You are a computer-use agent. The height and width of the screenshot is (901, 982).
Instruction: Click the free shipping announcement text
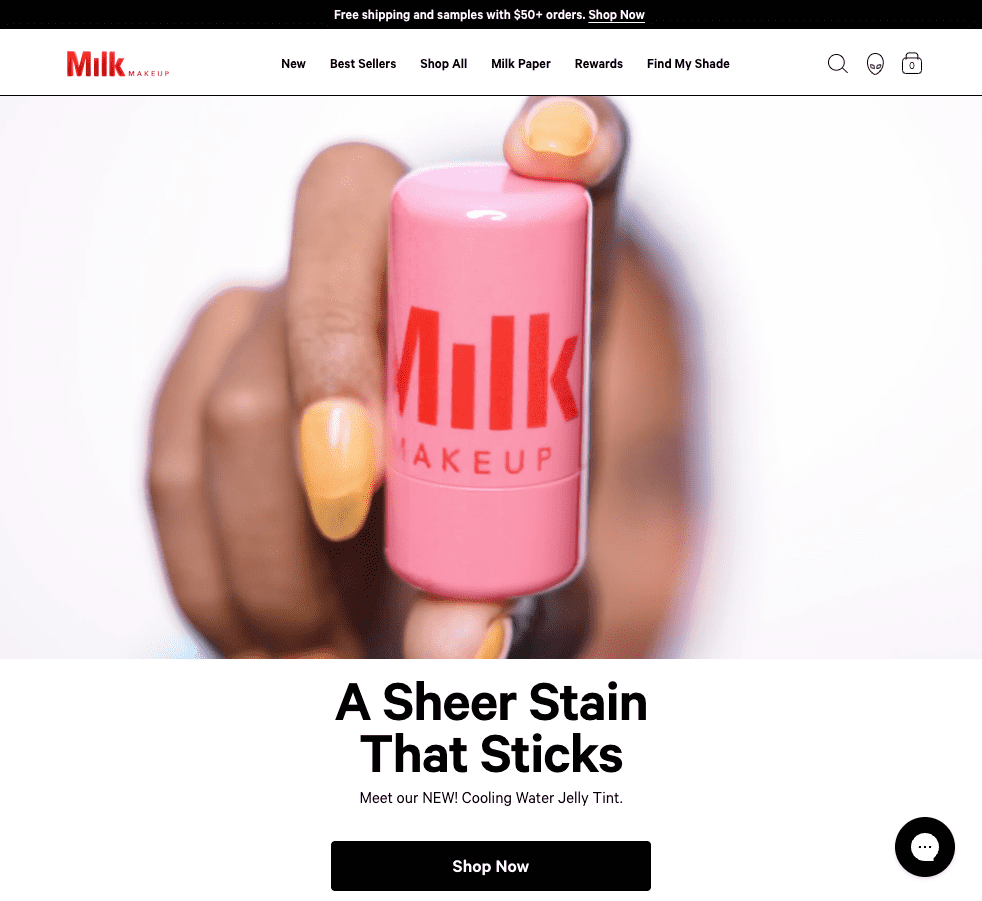[x=459, y=14]
